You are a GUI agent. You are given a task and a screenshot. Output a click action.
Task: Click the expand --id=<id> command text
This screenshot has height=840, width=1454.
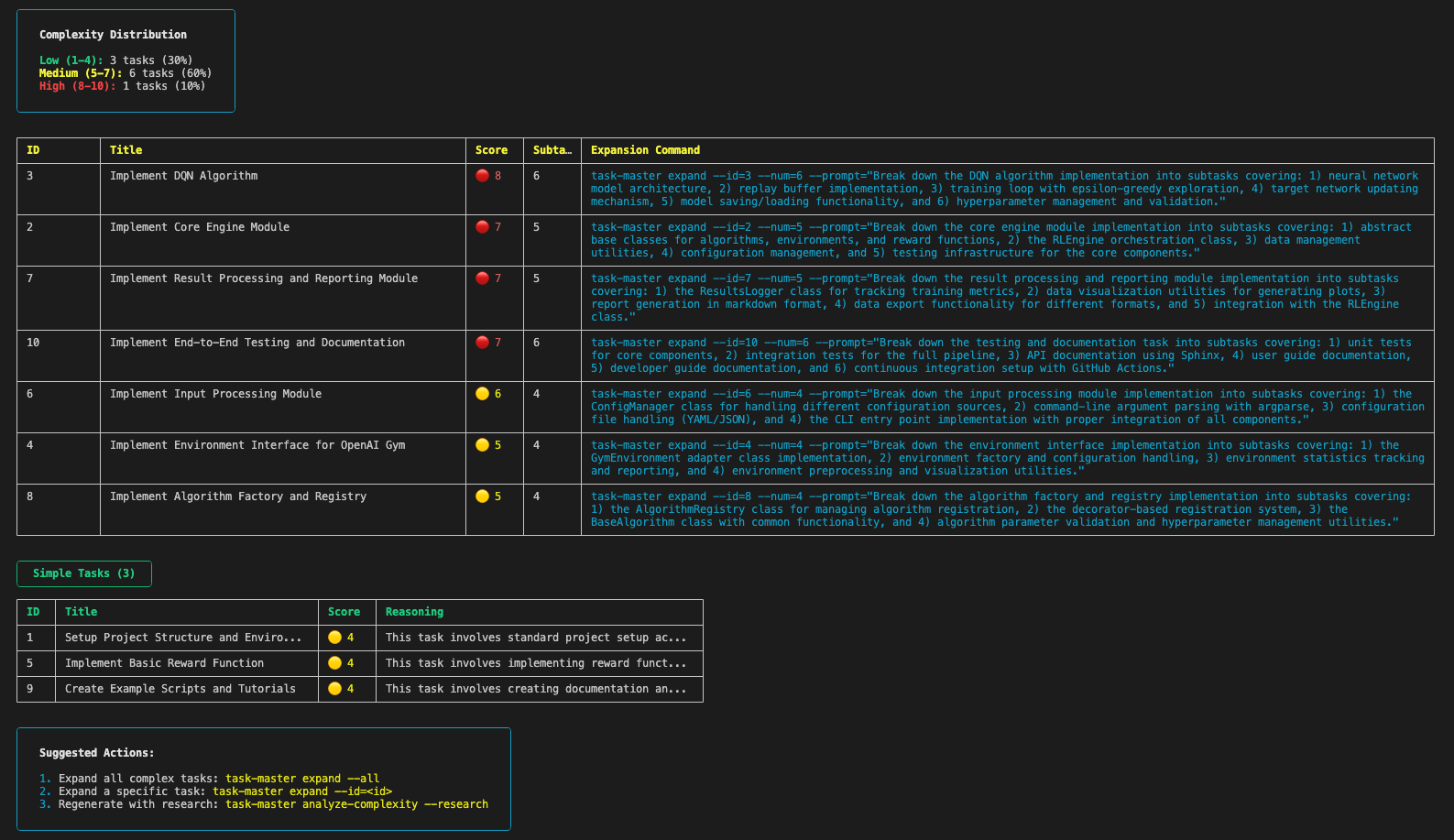302,791
